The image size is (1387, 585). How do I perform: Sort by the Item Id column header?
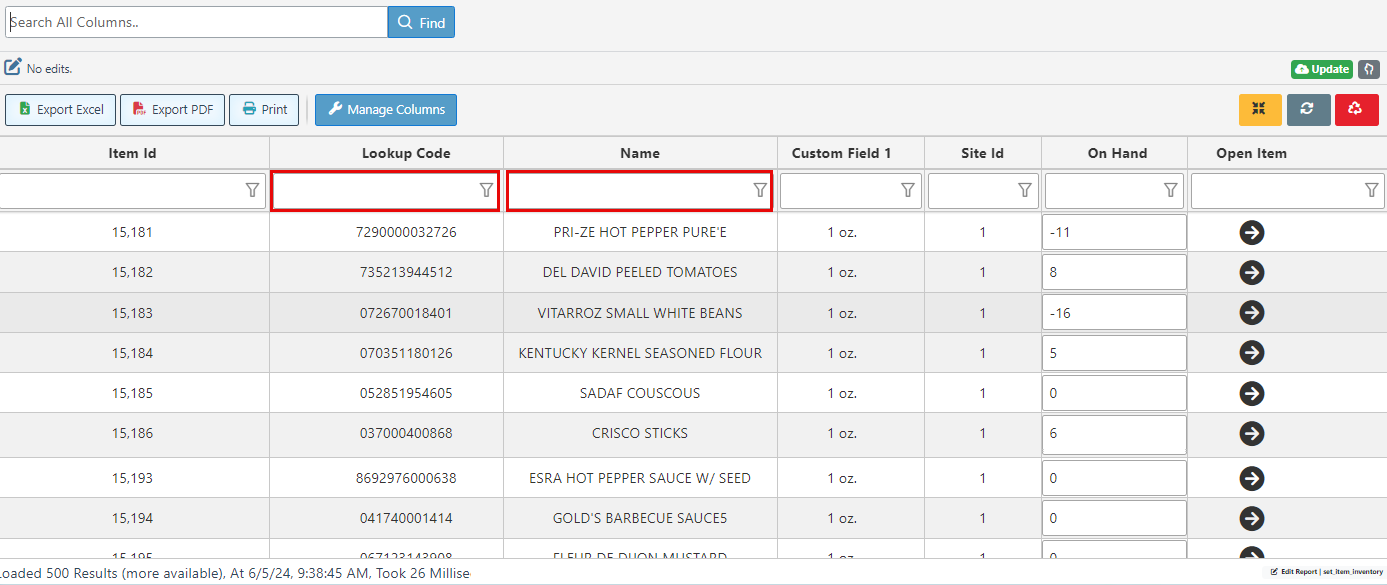132,153
